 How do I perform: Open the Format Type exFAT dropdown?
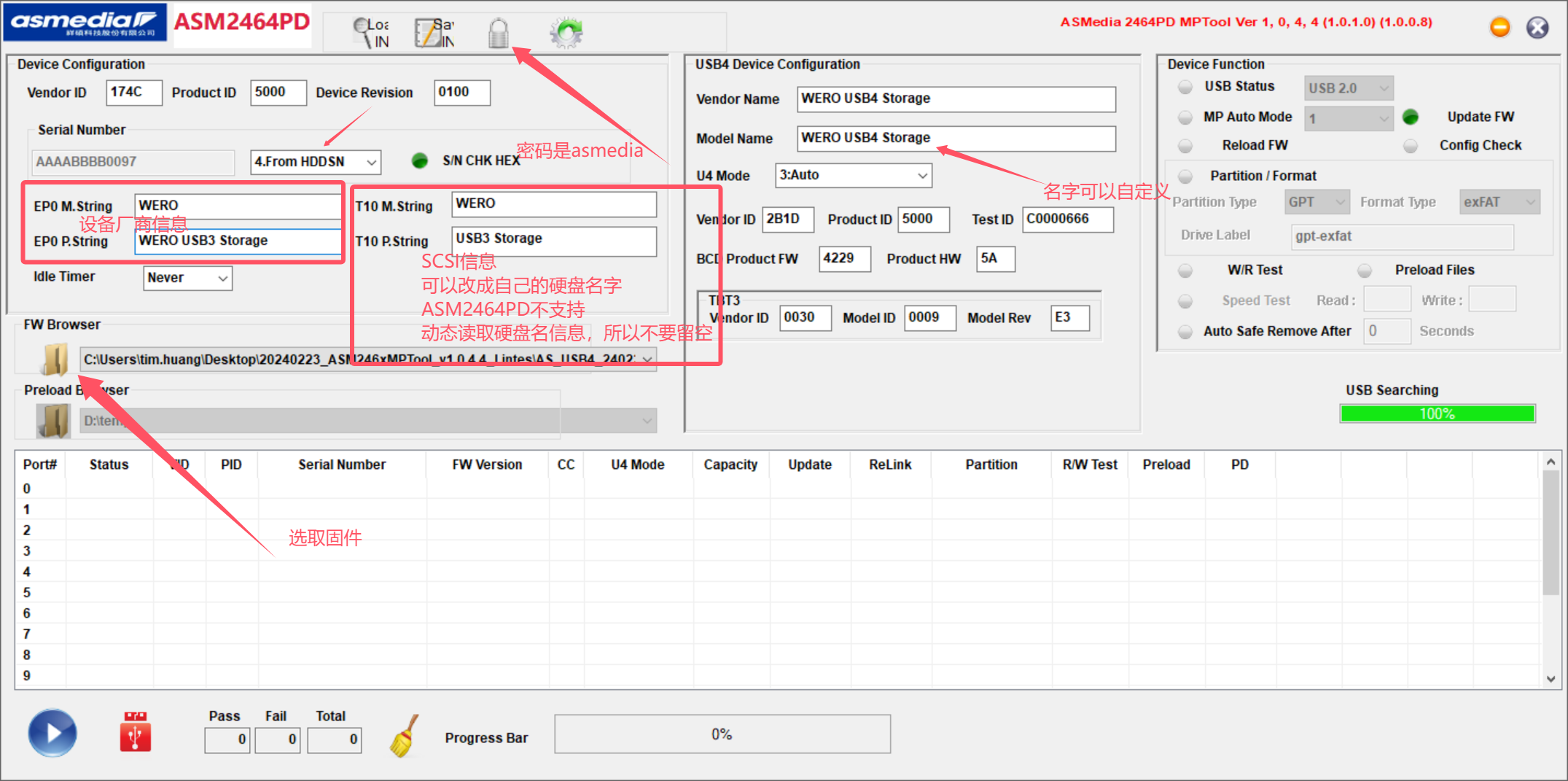point(1499,202)
